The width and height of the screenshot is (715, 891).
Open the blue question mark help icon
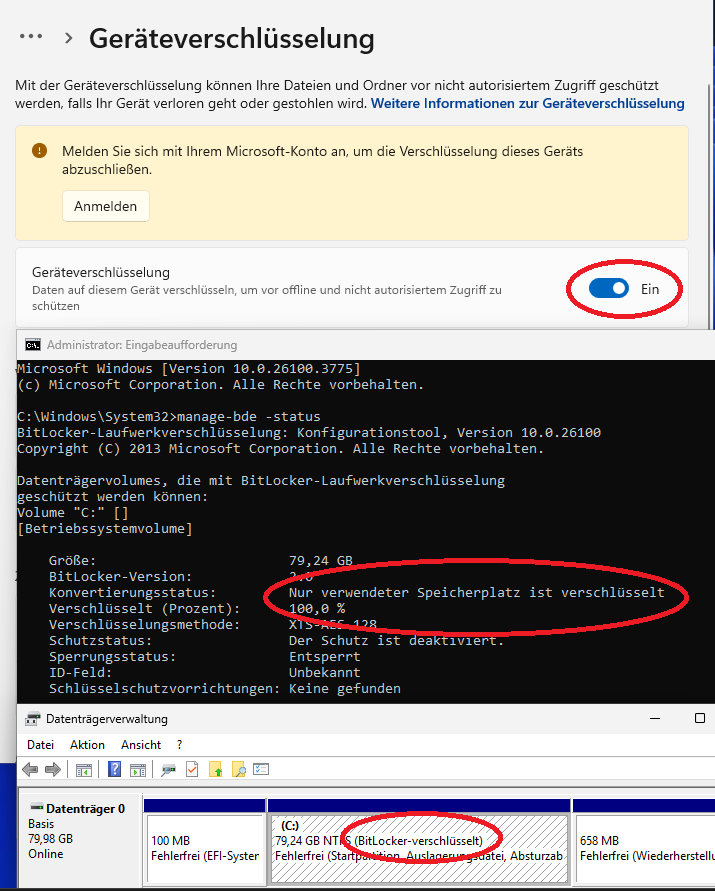114,769
